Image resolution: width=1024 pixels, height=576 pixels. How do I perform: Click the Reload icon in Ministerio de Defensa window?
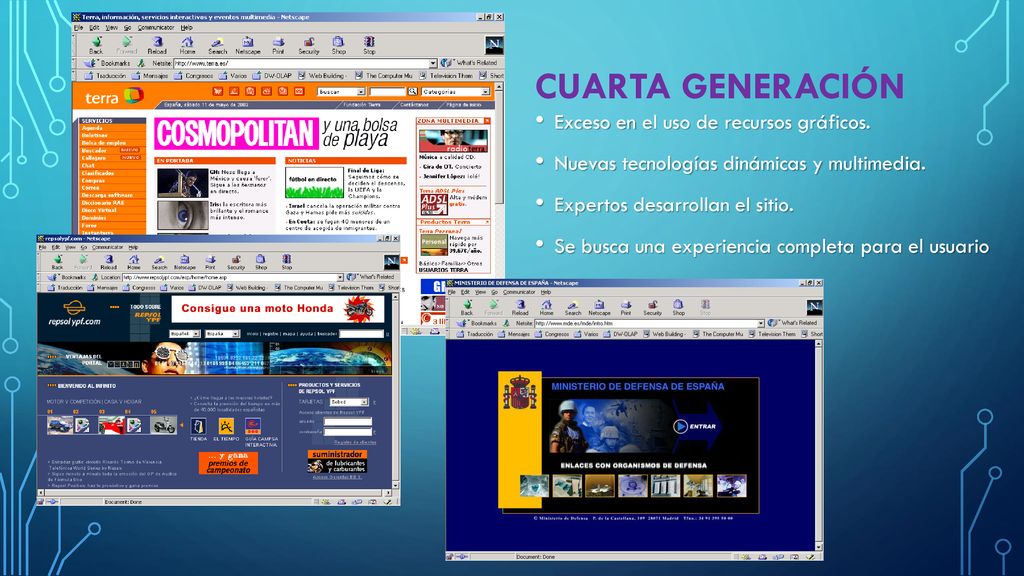point(520,305)
